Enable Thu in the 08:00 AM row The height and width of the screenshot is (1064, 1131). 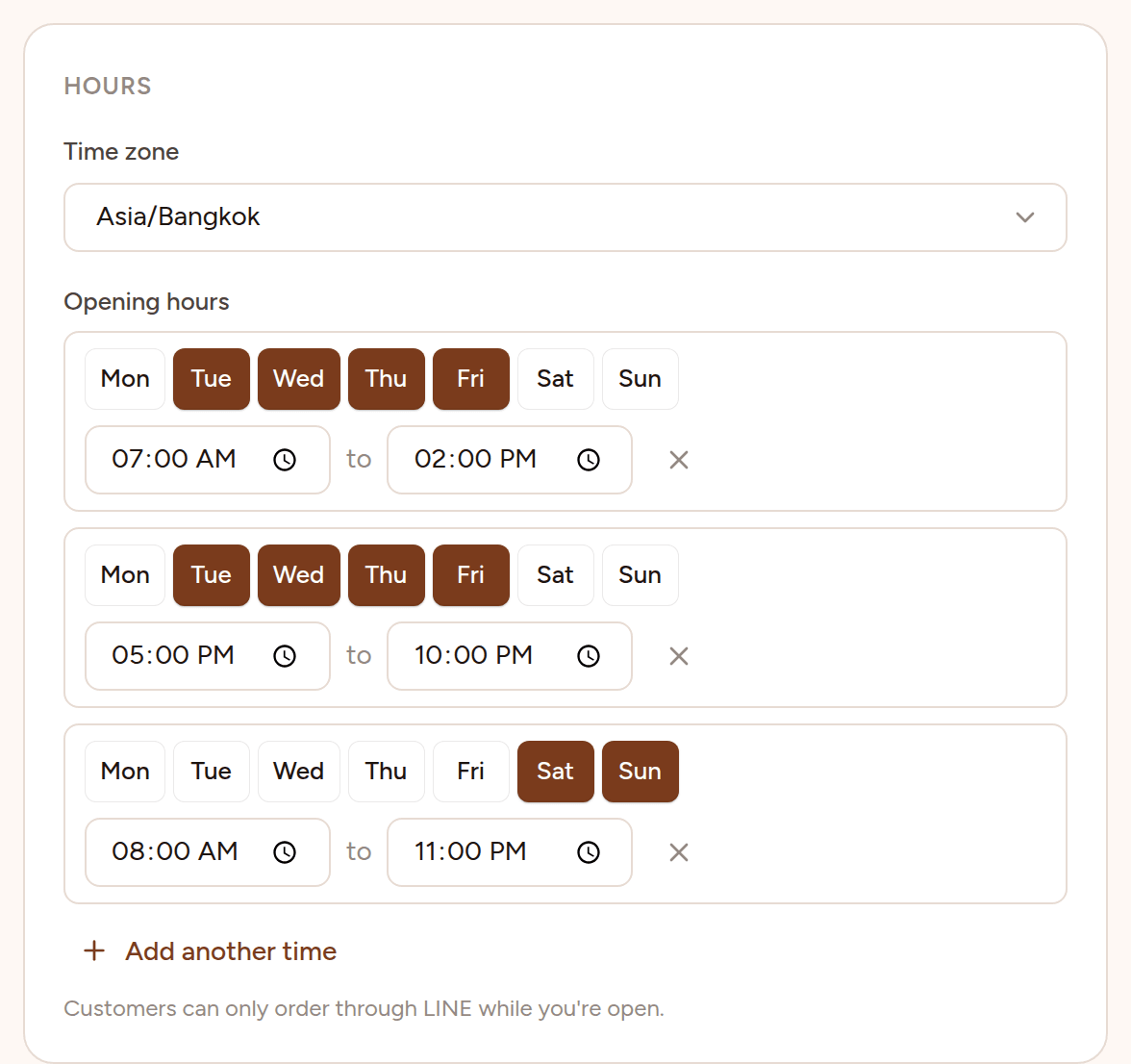(x=386, y=772)
